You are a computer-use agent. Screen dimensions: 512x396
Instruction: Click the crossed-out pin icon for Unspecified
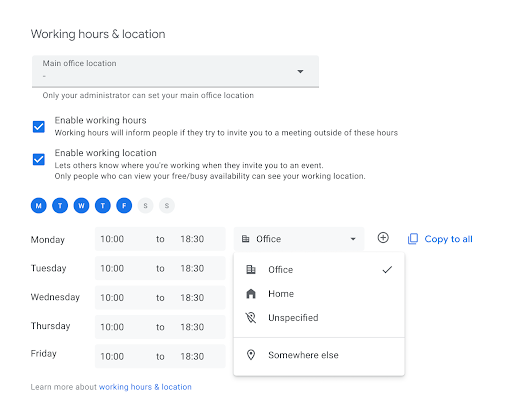tap(251, 318)
